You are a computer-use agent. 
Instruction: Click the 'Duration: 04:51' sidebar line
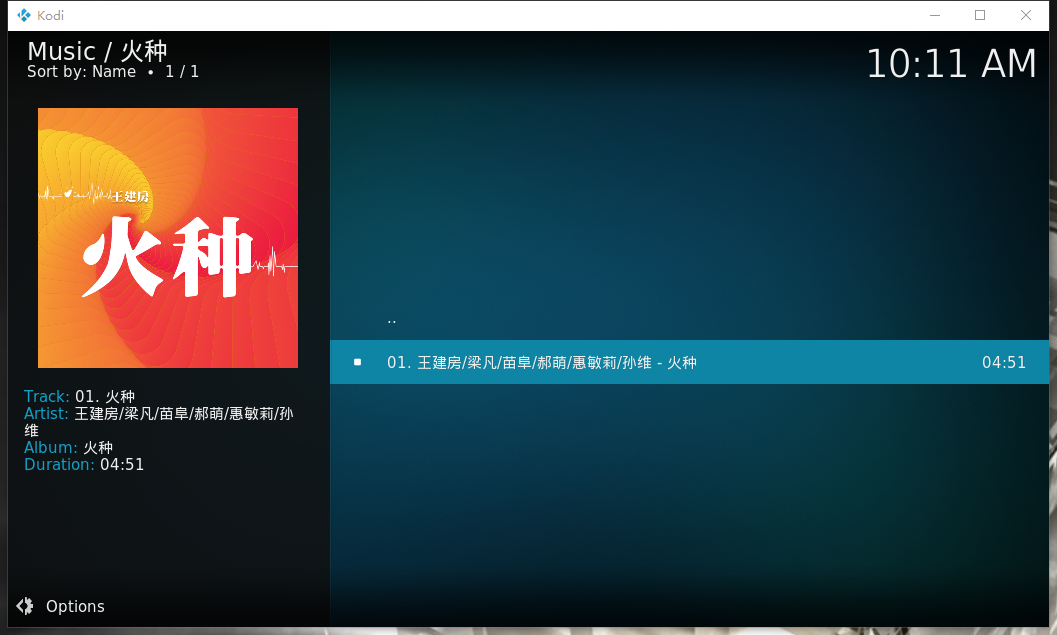[x=84, y=465]
